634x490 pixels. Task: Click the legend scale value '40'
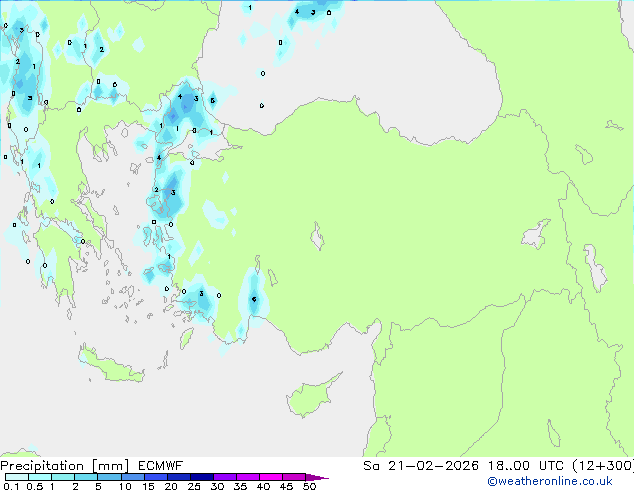263,486
